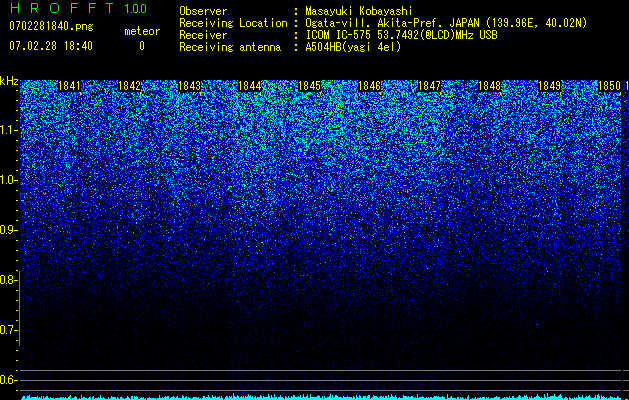
Task: Click the 1842 time marker
Action: (130, 86)
